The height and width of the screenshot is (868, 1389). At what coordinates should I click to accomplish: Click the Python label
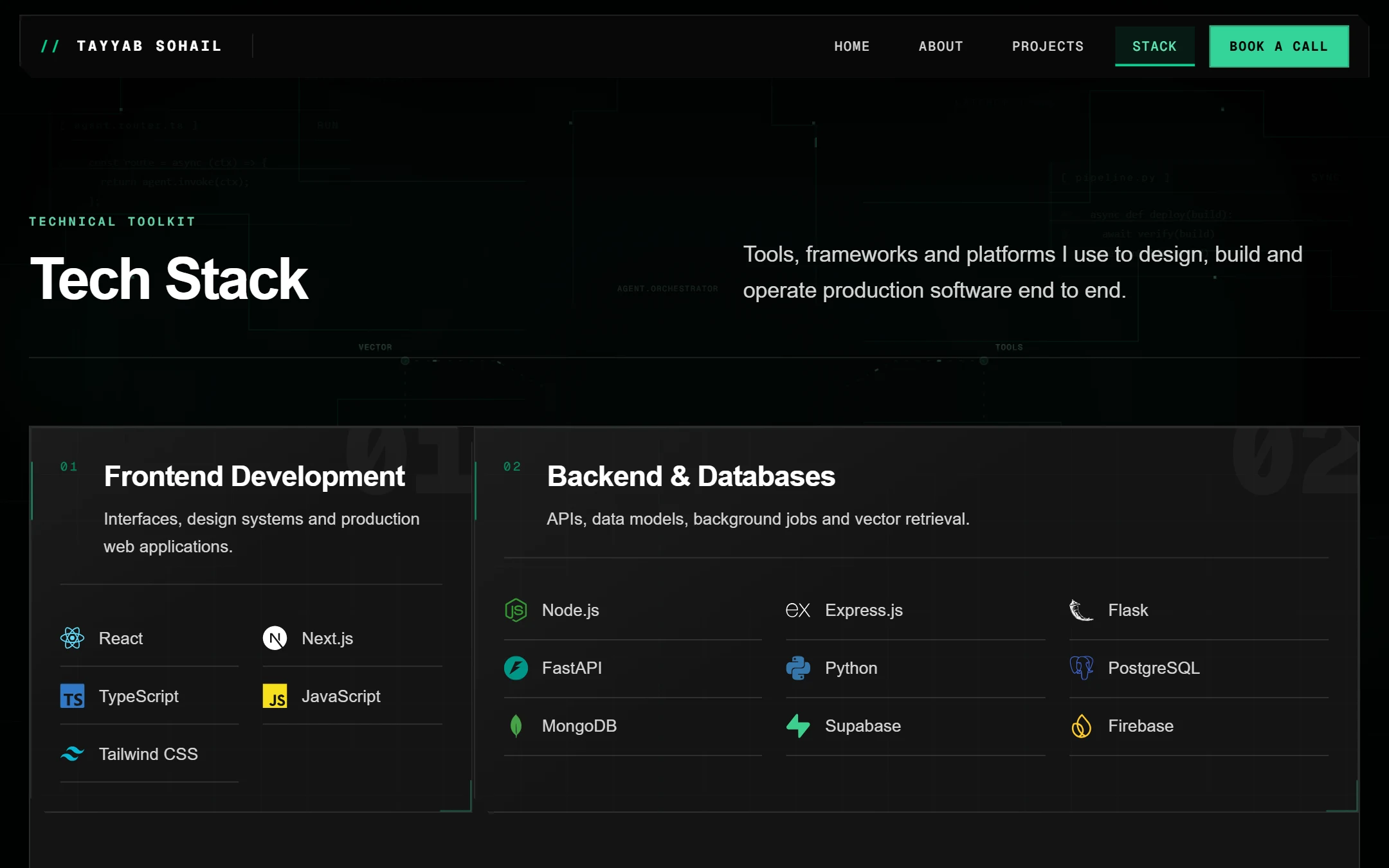(851, 668)
